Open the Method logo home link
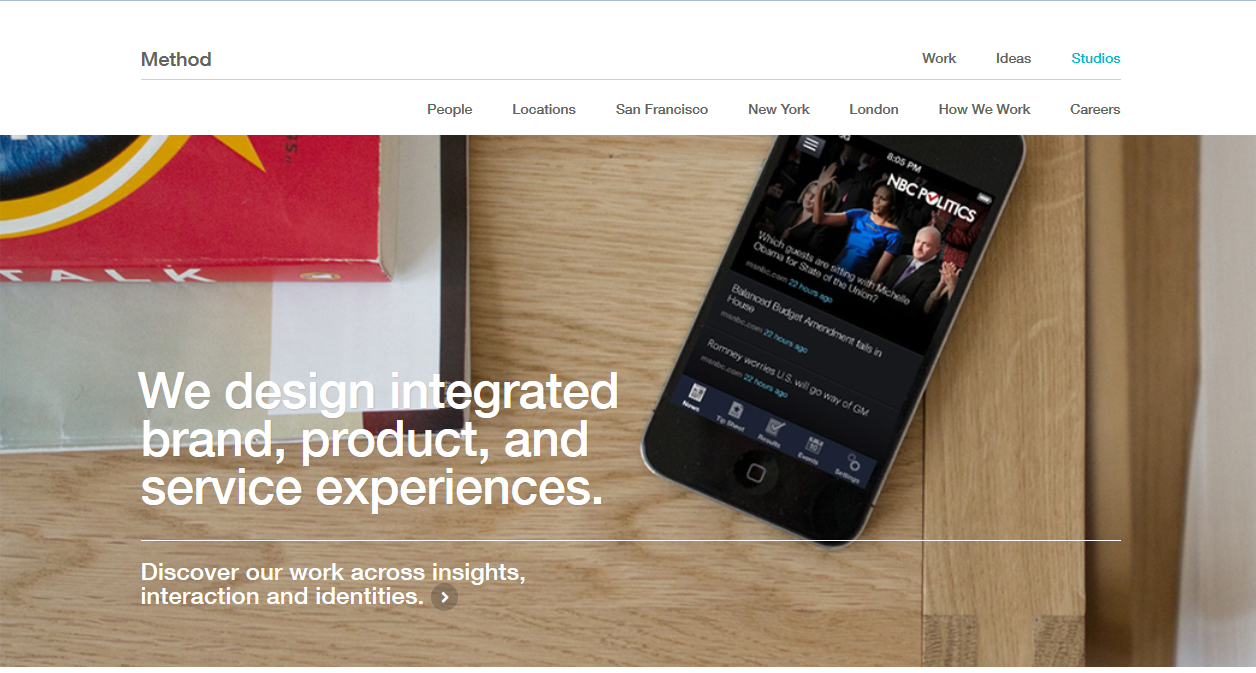This screenshot has width=1256, height=673. (x=176, y=59)
